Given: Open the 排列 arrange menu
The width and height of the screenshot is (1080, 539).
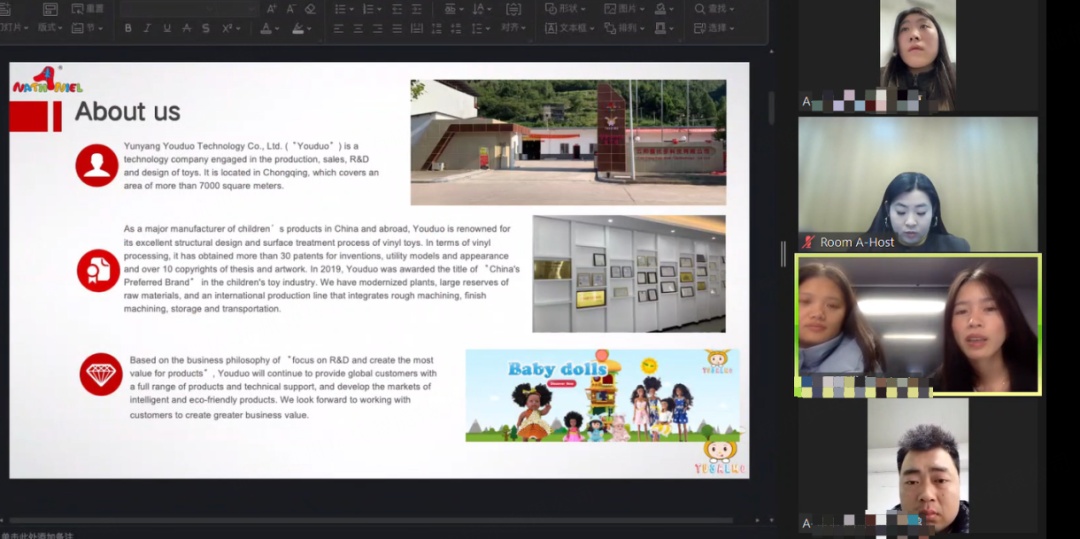Looking at the screenshot, I should [x=624, y=28].
